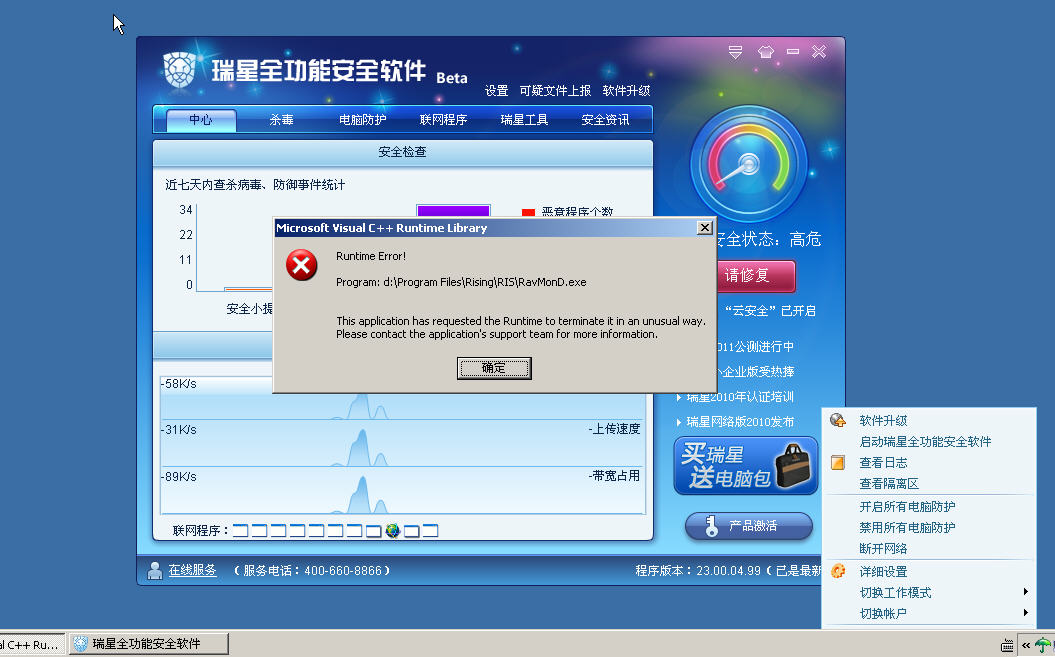Viewport: 1055px width, 657px height.
Task: Close the Runtime Library error dialog
Action: (704, 228)
